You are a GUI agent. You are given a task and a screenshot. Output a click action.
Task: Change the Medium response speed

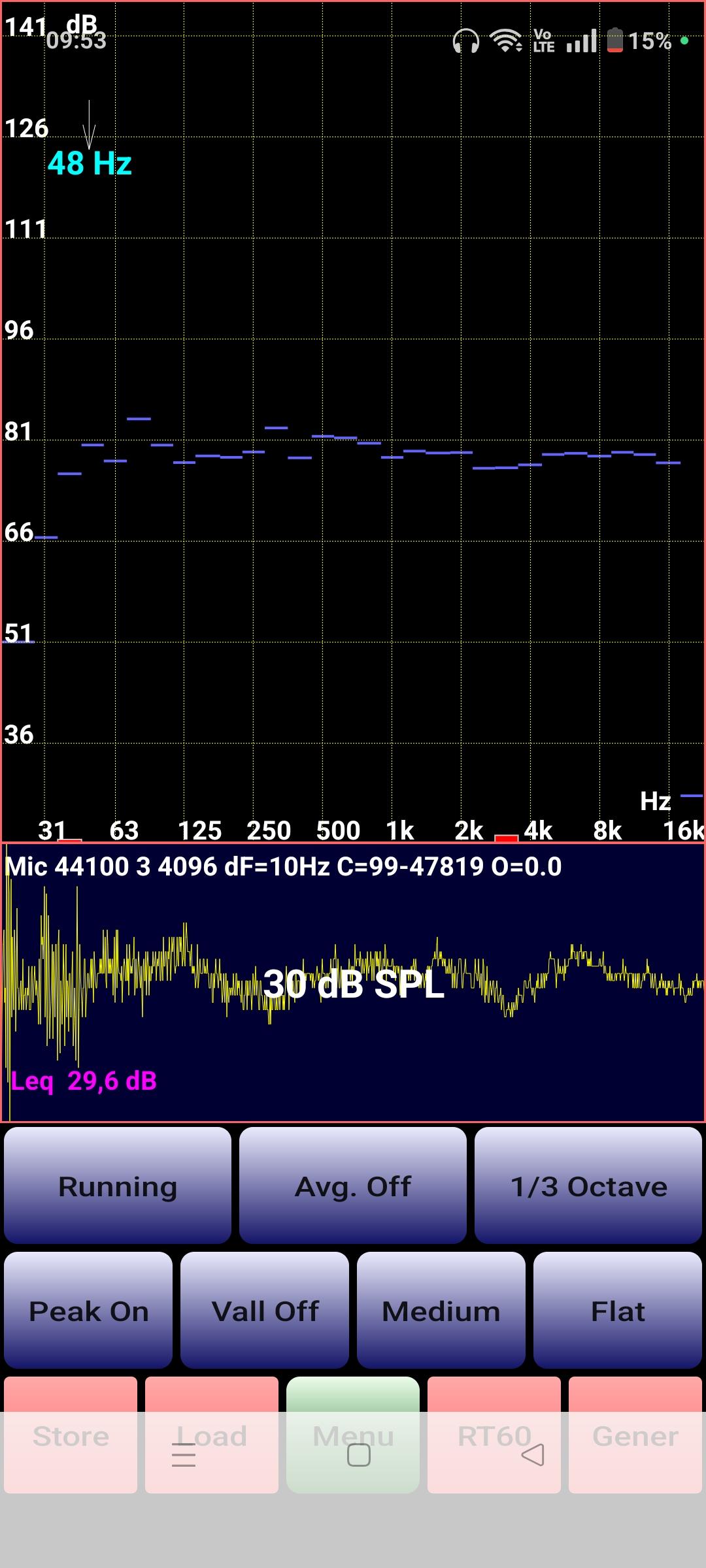441,1310
